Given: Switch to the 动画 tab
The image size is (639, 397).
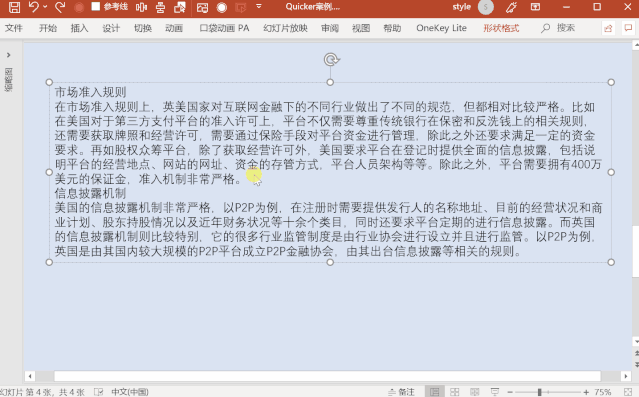Looking at the screenshot, I should coord(174,28).
